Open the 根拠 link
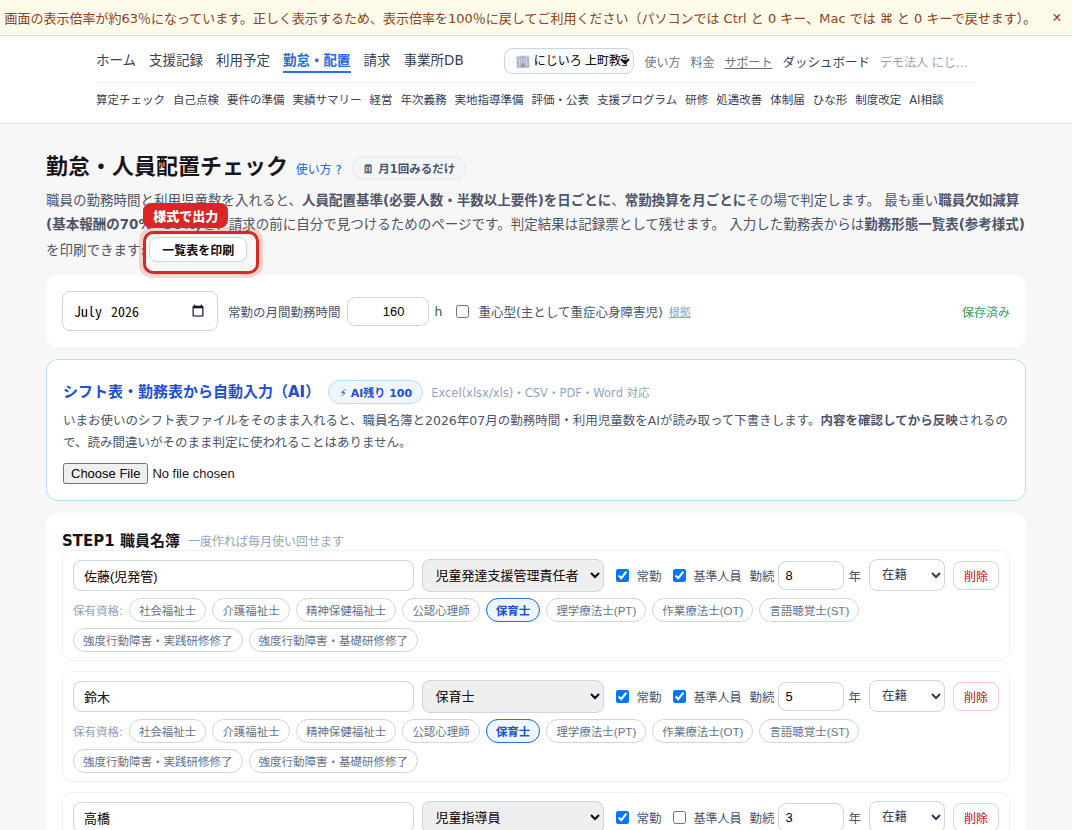Screen dimensions: 1072x830 680,312
